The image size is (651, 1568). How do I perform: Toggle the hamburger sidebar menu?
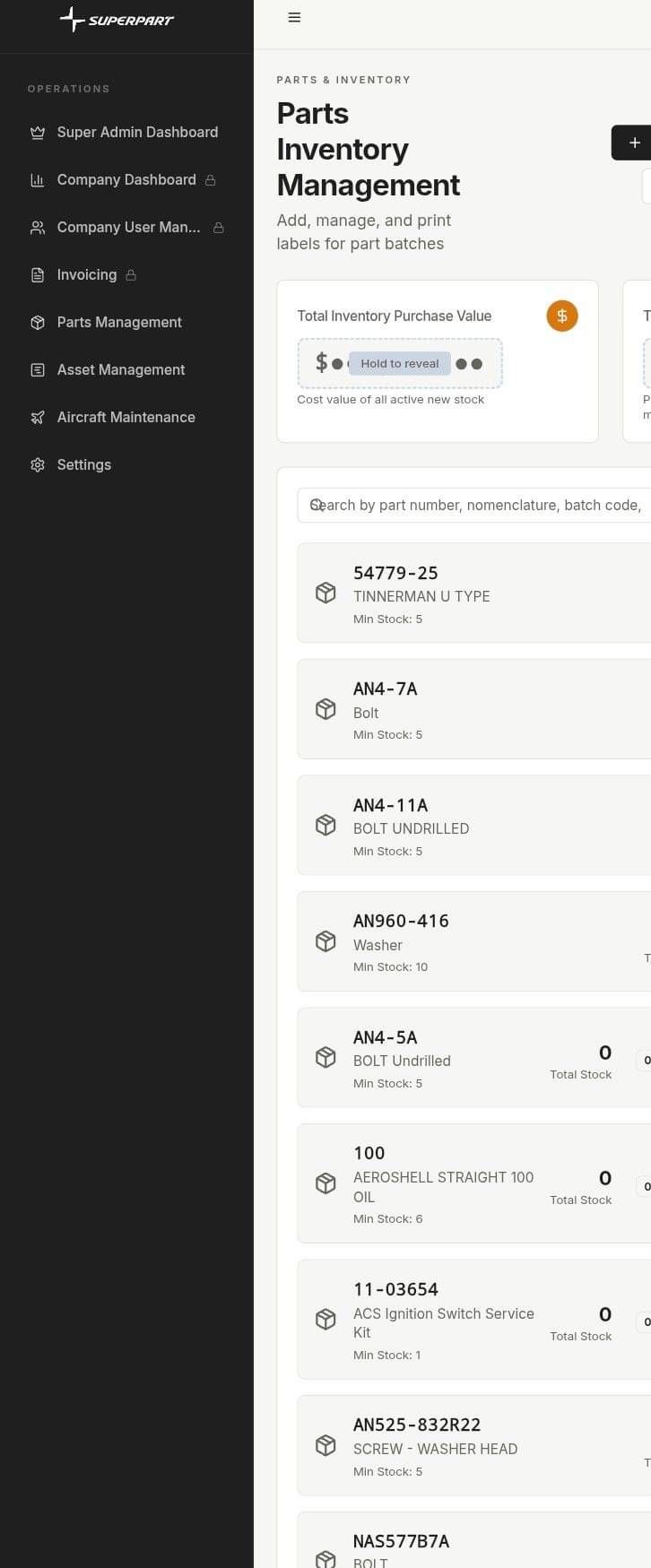pyautogui.click(x=294, y=17)
